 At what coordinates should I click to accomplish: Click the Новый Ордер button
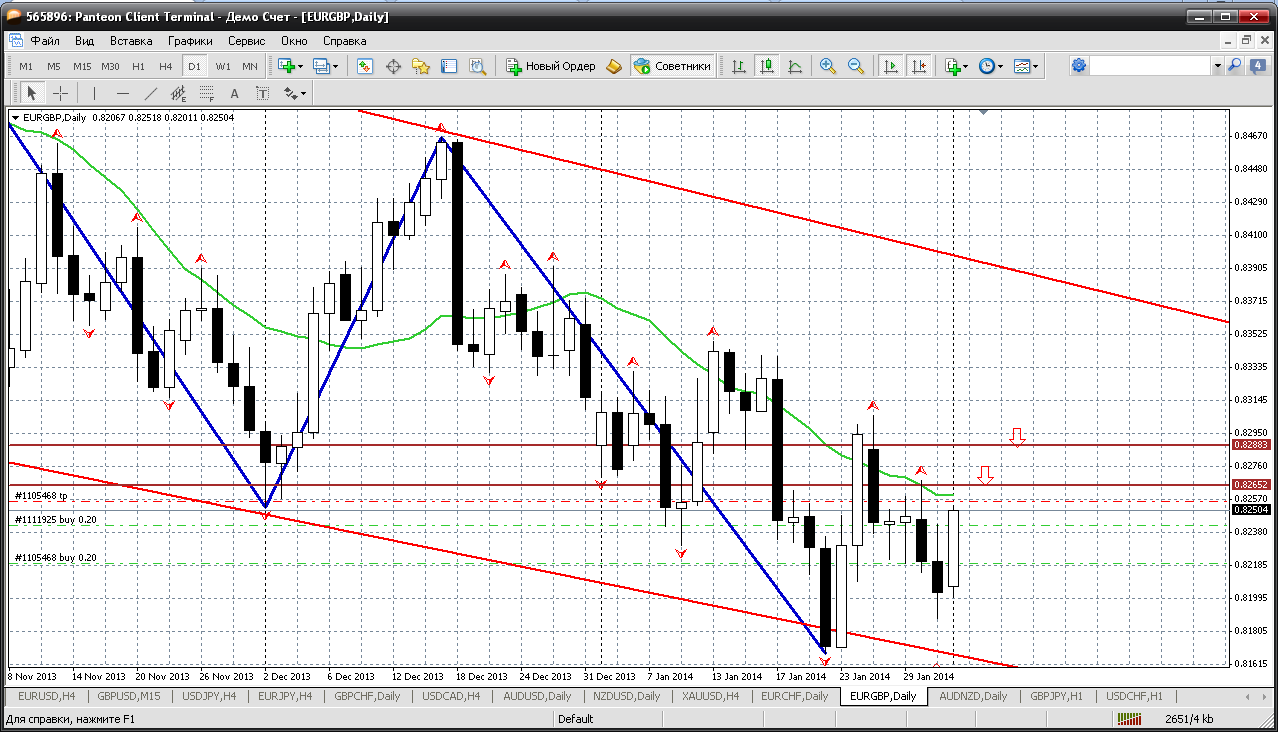tap(550, 66)
